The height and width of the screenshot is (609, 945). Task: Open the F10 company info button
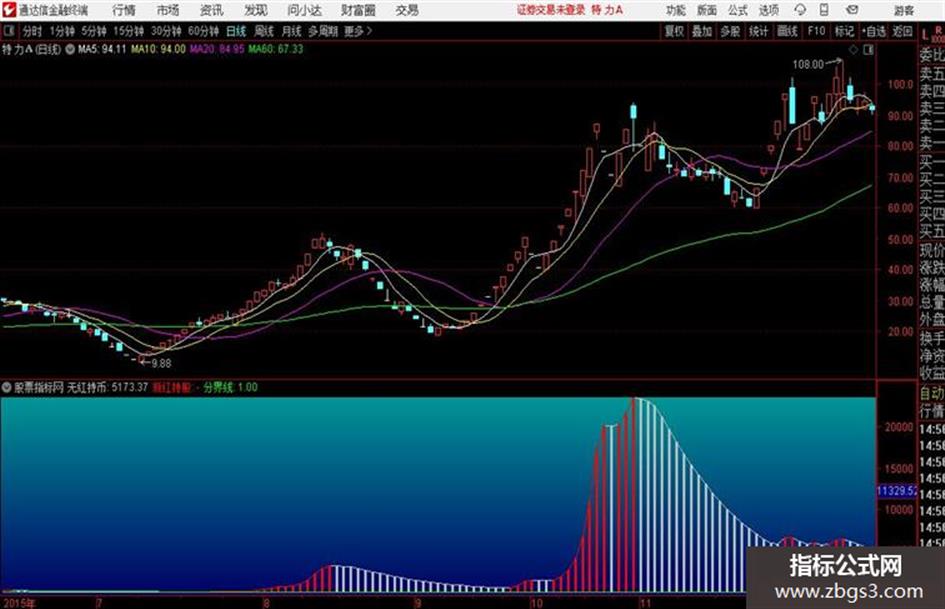(817, 31)
